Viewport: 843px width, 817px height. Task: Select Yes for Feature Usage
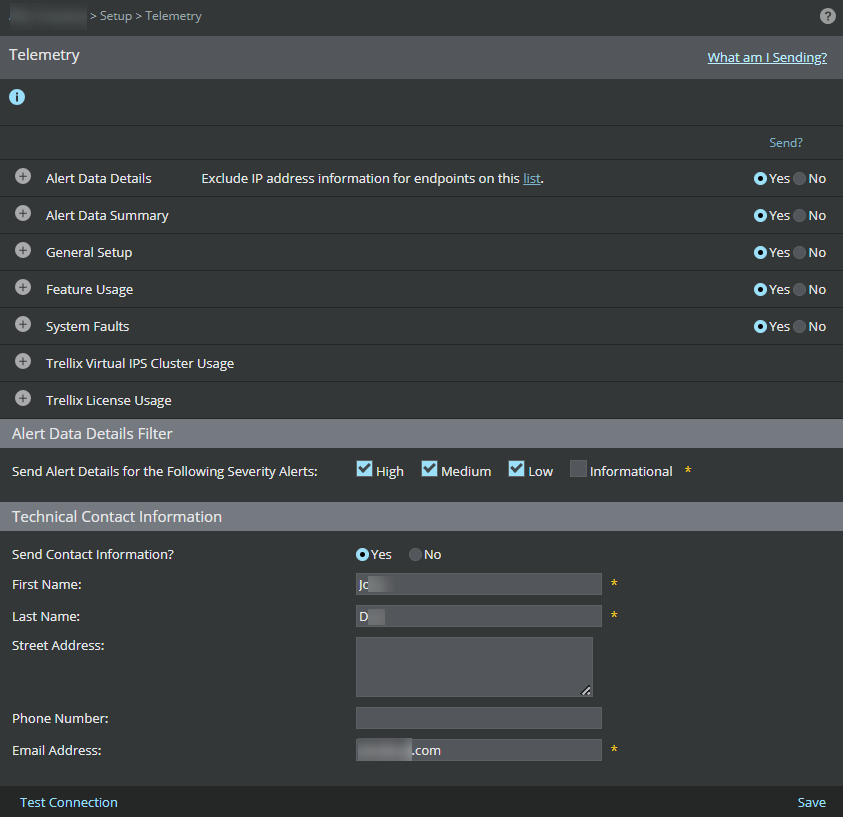click(760, 290)
